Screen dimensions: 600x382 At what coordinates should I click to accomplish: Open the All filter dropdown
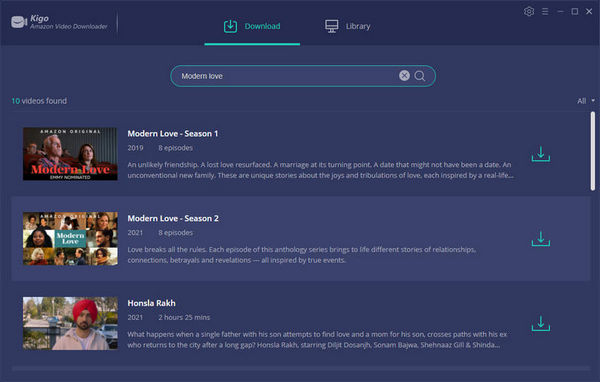coord(586,101)
